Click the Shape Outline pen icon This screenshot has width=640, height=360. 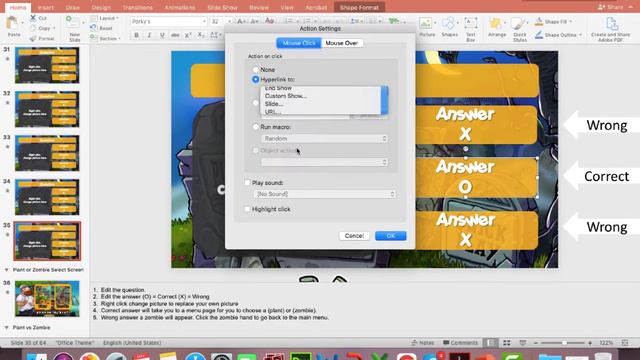point(539,35)
